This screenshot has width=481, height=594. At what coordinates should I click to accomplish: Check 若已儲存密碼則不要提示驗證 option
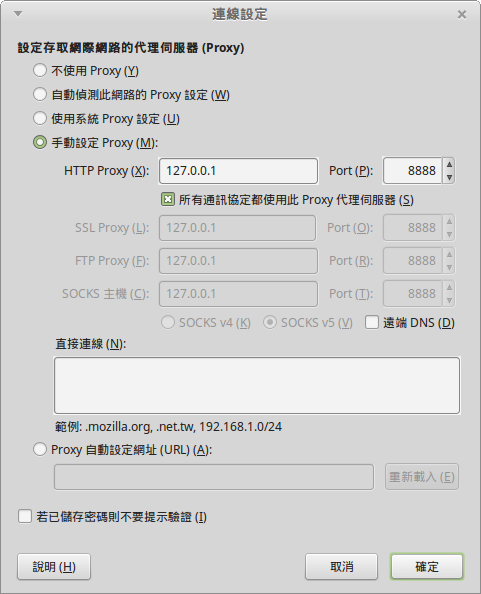click(x=25, y=516)
